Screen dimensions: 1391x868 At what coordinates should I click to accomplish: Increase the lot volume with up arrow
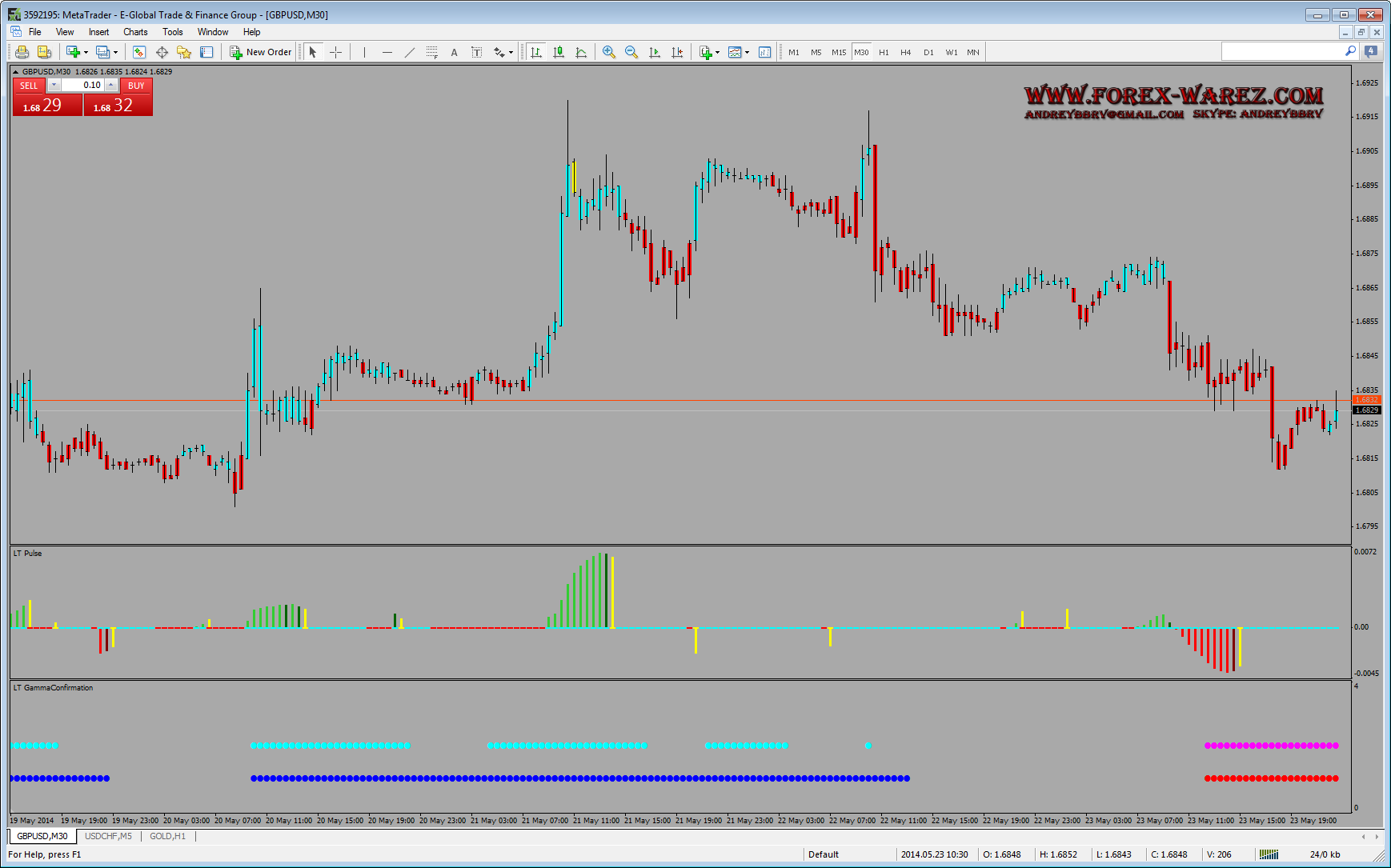[111, 85]
